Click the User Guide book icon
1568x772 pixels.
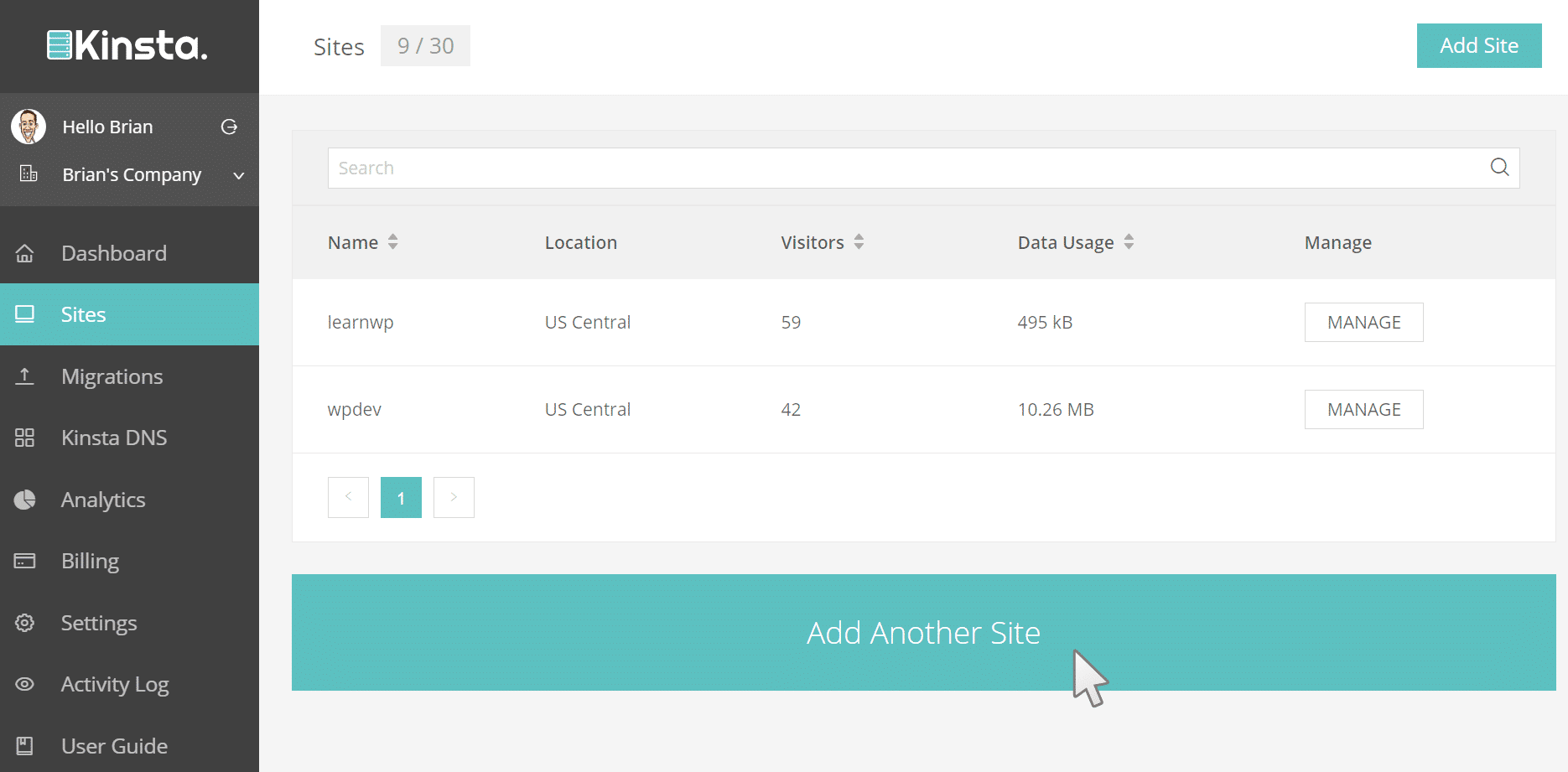[x=25, y=745]
